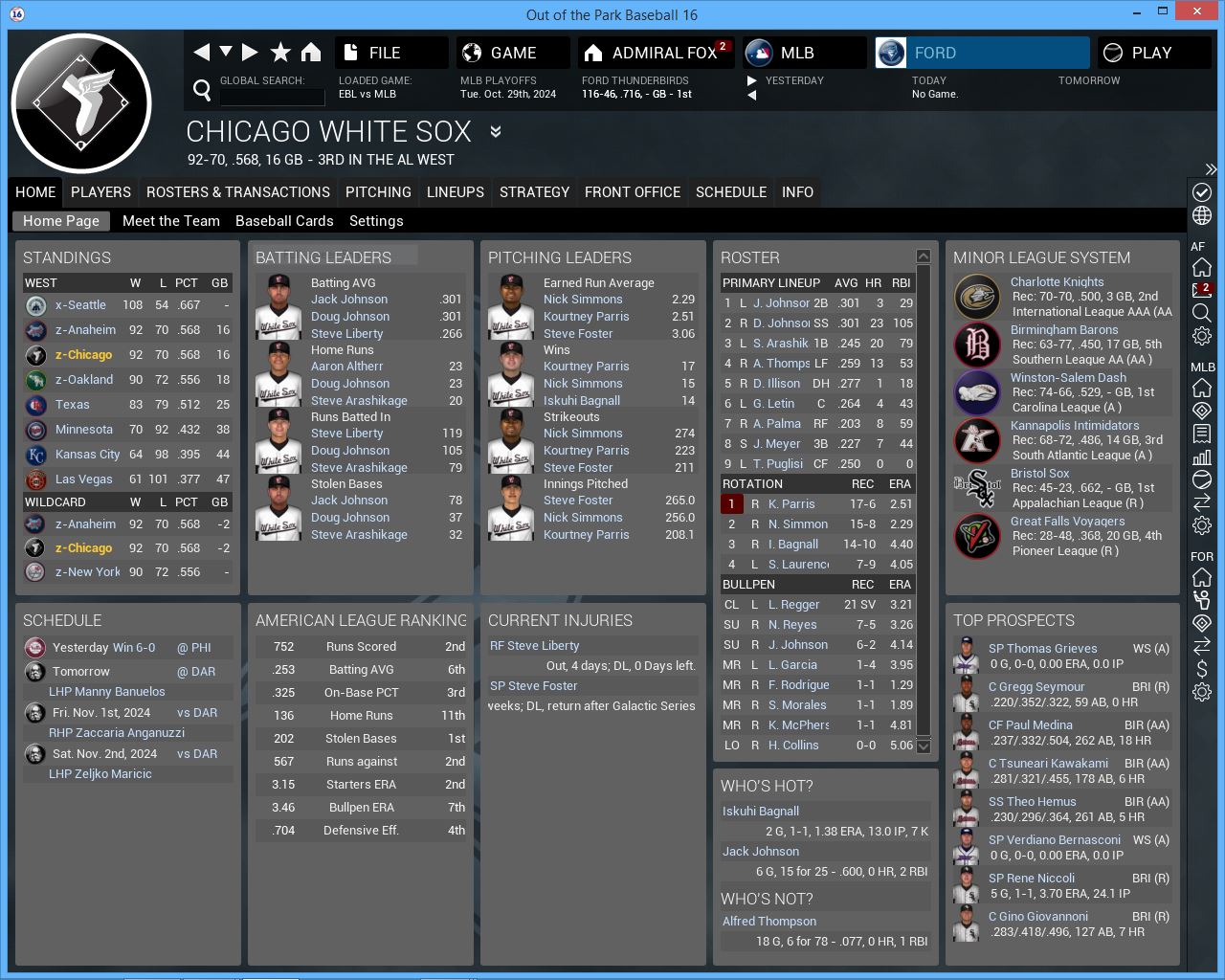The height and width of the screenshot is (980, 1225).
Task: Click the checkmark circle icon atop the sidebar
Action: (1202, 192)
